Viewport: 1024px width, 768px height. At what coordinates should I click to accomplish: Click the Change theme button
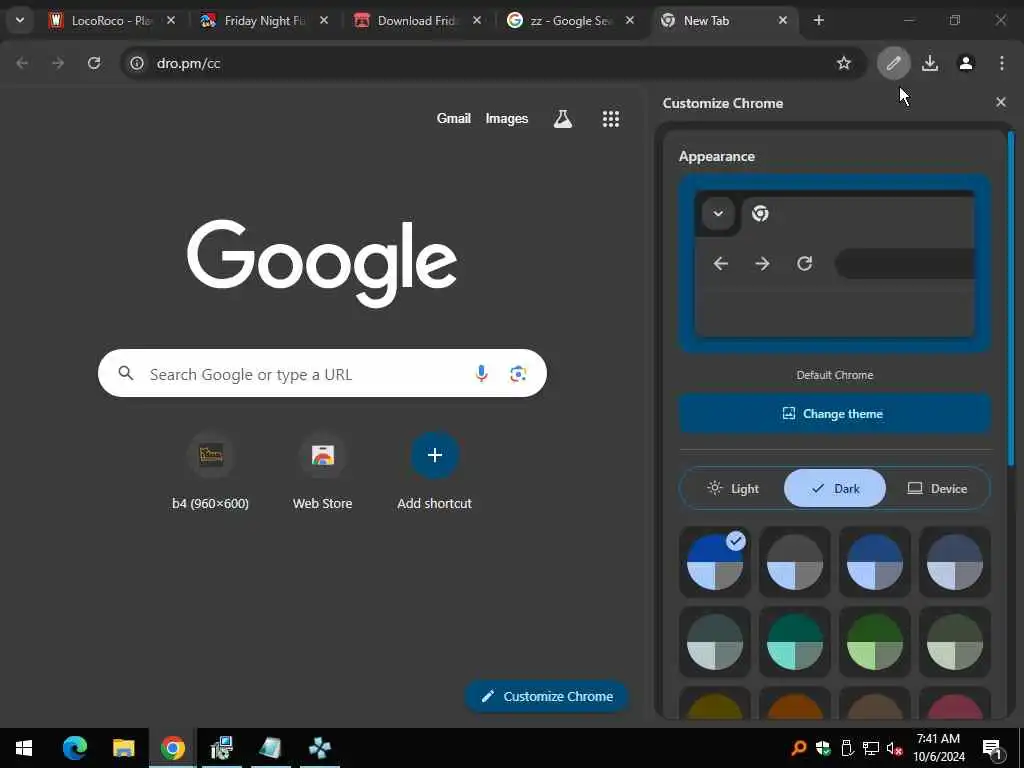point(835,413)
